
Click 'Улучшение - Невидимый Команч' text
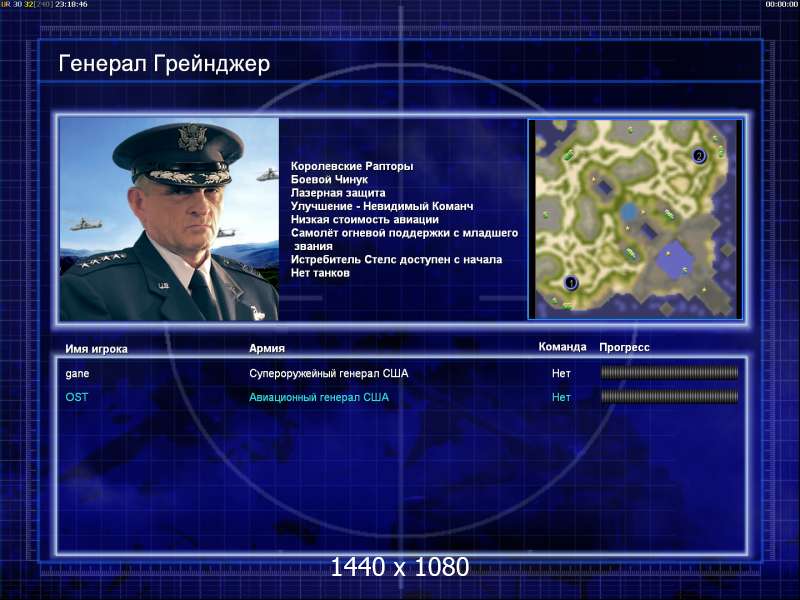click(382, 206)
